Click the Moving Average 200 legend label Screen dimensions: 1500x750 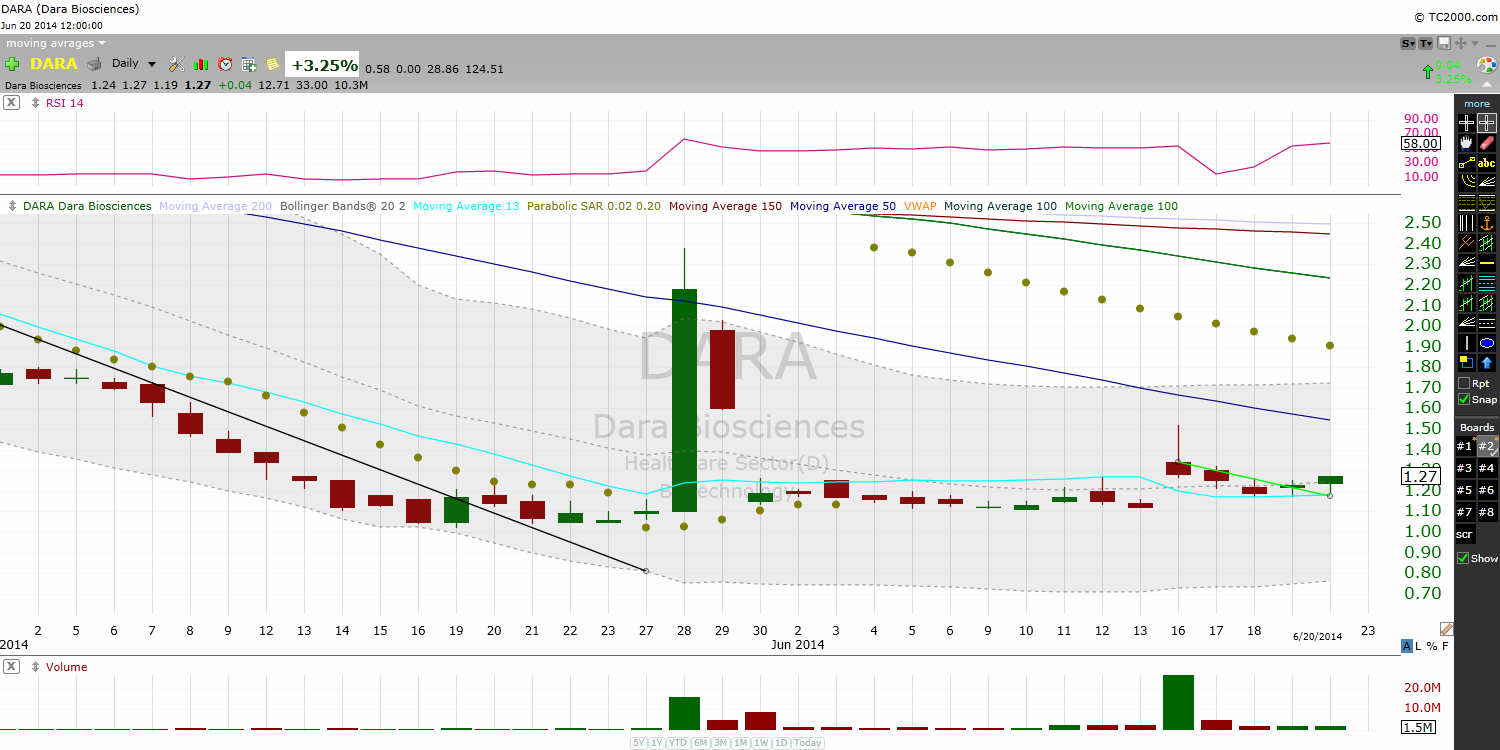(x=215, y=206)
